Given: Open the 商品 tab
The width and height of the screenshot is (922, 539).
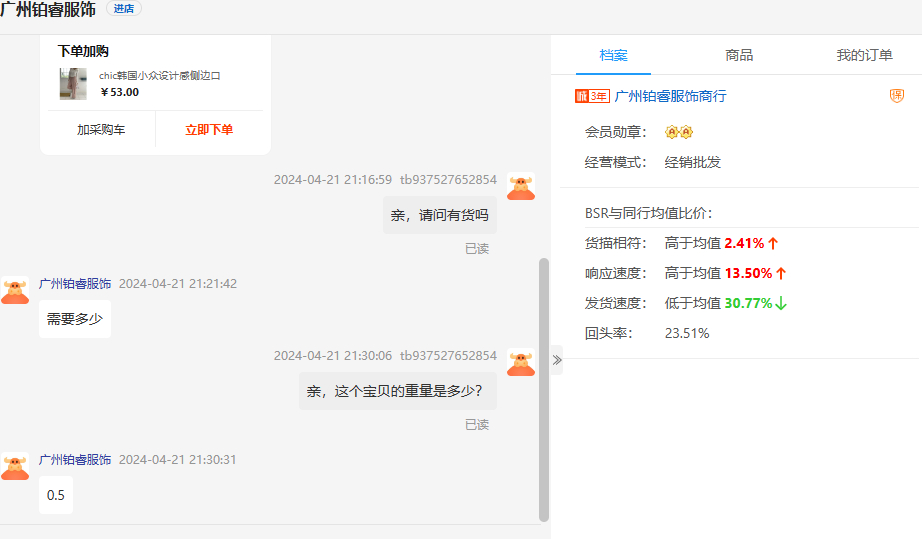Looking at the screenshot, I should pos(739,56).
